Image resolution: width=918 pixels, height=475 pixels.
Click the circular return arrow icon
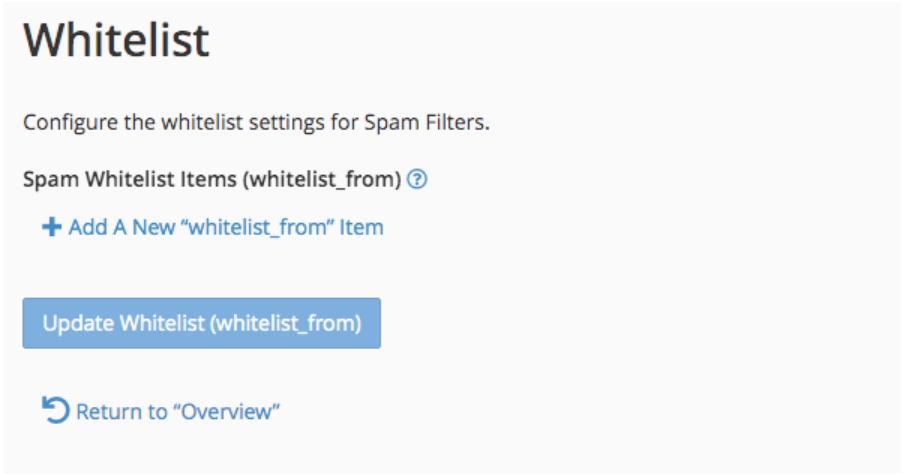(56, 410)
